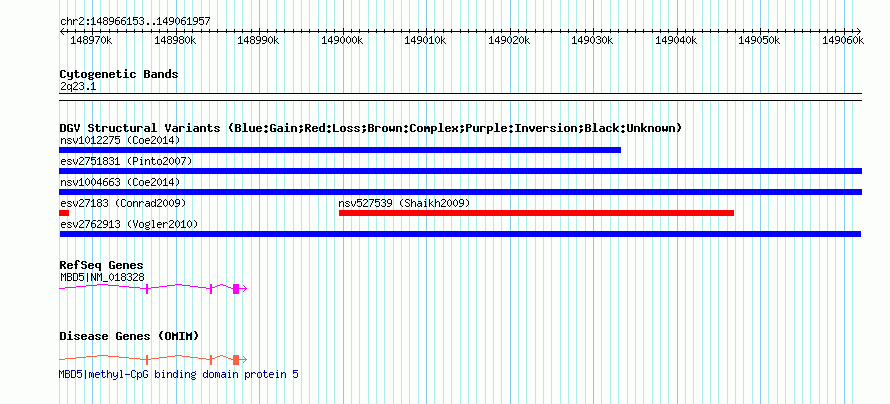890x404 pixels.
Task: Click the esv27183 (Conrad2009) label
Action: [123, 203]
